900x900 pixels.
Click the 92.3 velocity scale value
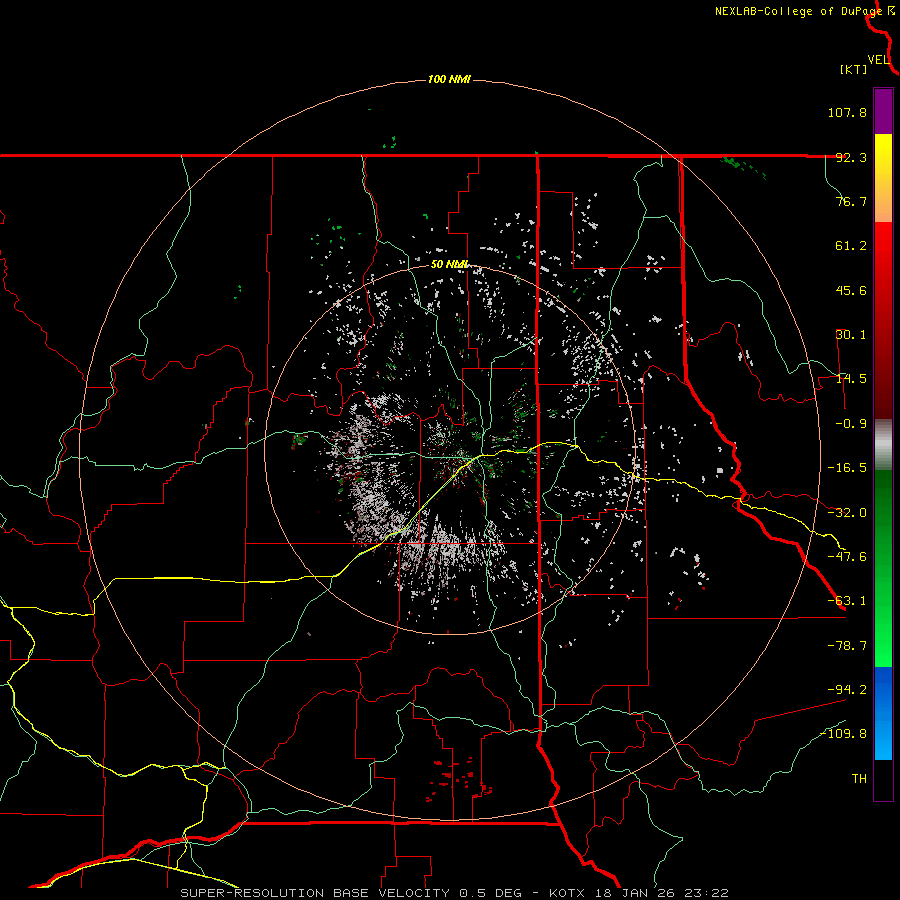[x=851, y=157]
